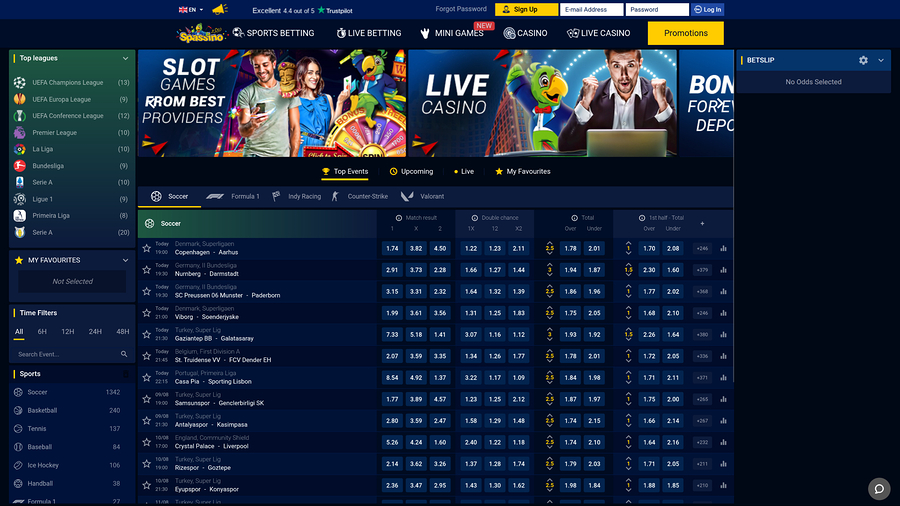Click UEFA Champions League icon
The image size is (900, 506).
click(x=20, y=83)
